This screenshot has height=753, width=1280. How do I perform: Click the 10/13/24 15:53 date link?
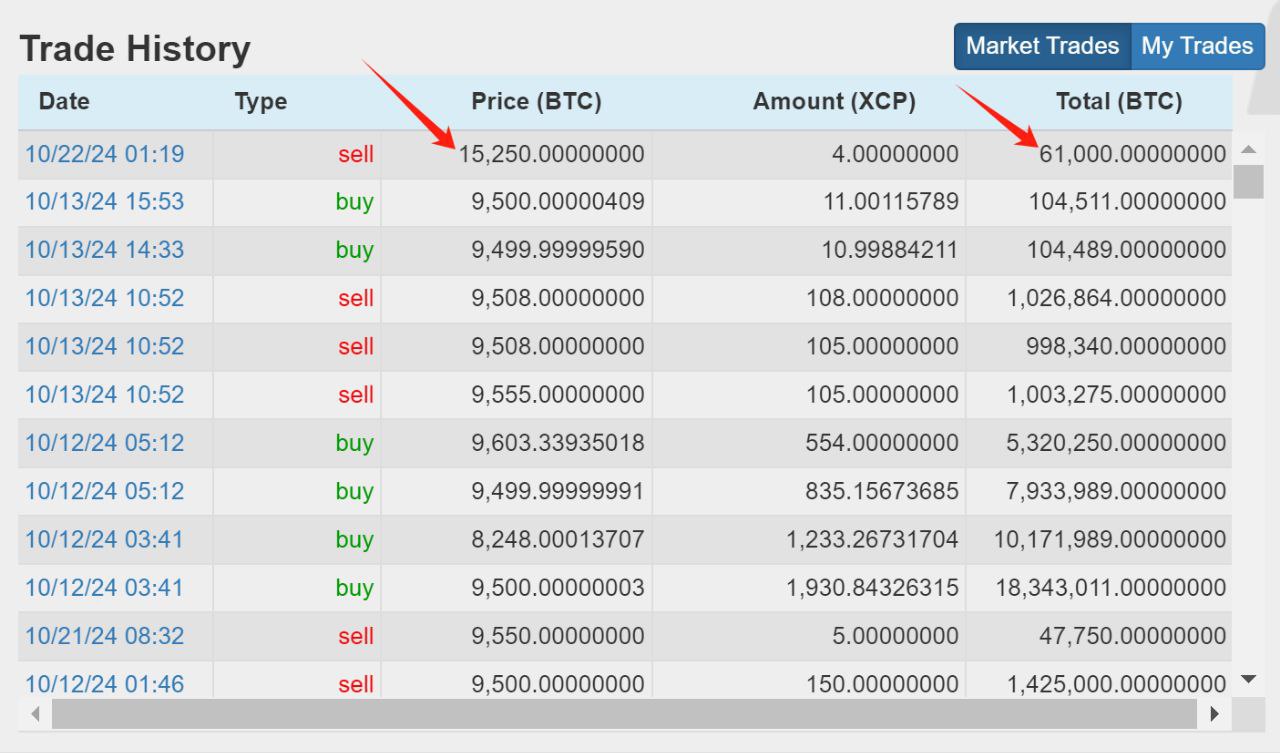[104, 202]
